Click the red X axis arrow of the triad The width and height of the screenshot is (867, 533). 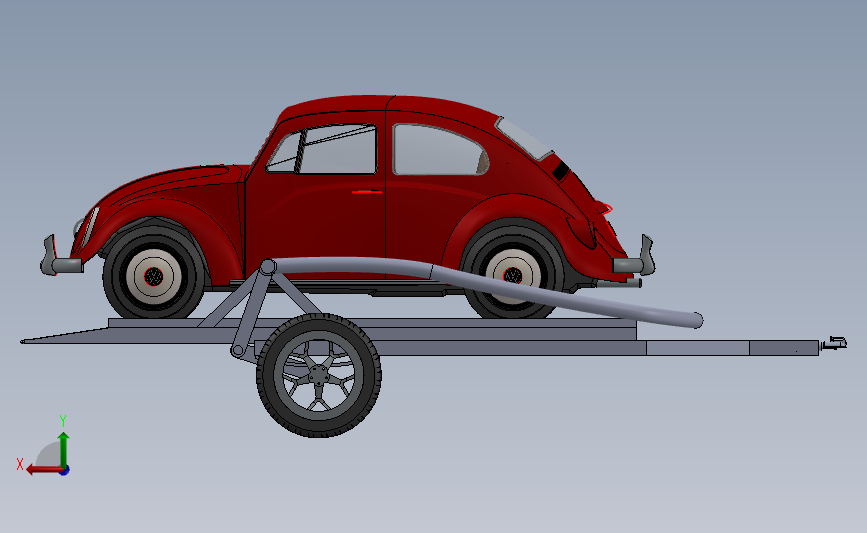tap(44, 470)
